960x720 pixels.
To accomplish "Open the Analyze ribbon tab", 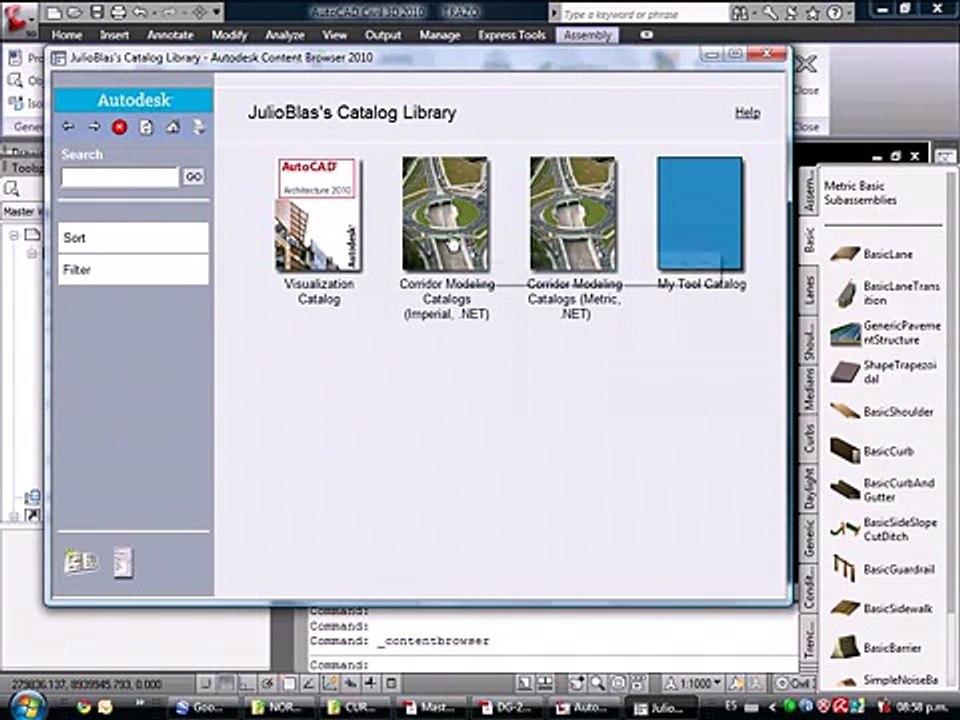I will point(285,35).
